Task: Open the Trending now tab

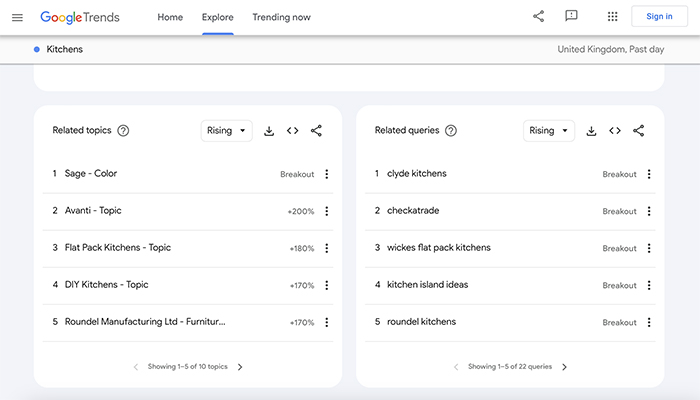Action: (281, 17)
